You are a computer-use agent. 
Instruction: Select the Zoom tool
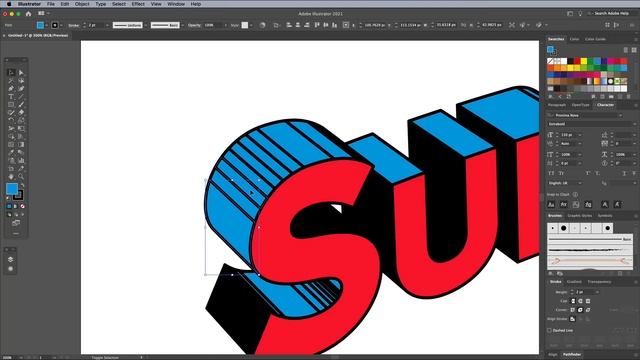[x=21, y=176]
